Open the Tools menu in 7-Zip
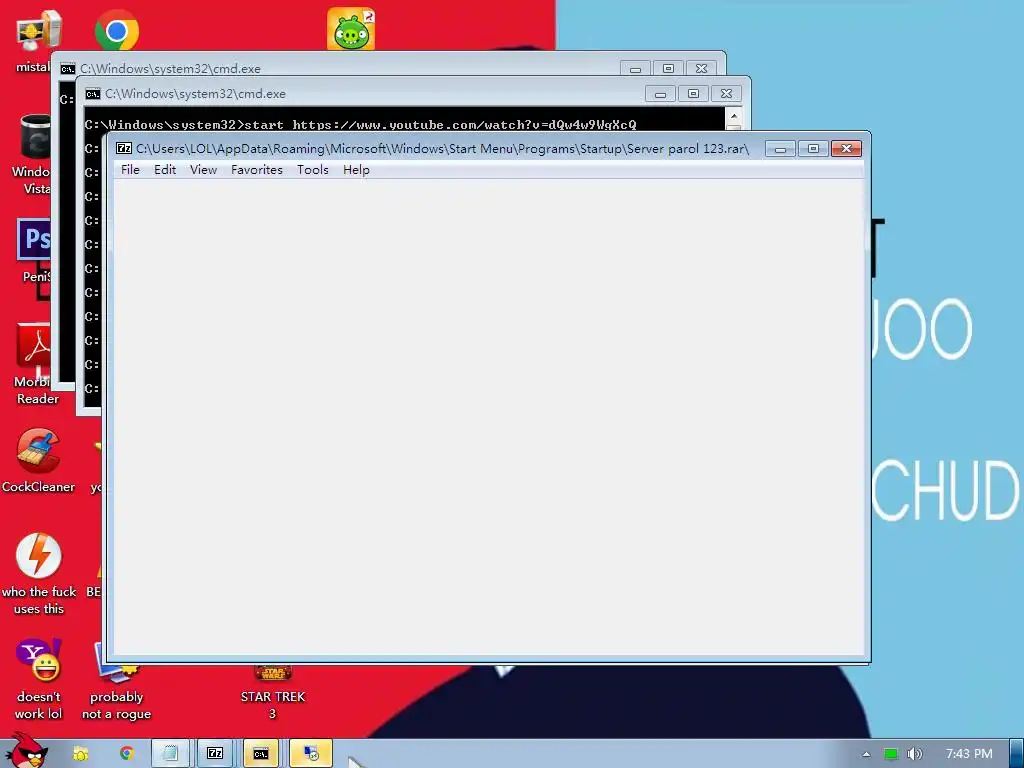The width and height of the screenshot is (1024, 768). pyautogui.click(x=313, y=170)
